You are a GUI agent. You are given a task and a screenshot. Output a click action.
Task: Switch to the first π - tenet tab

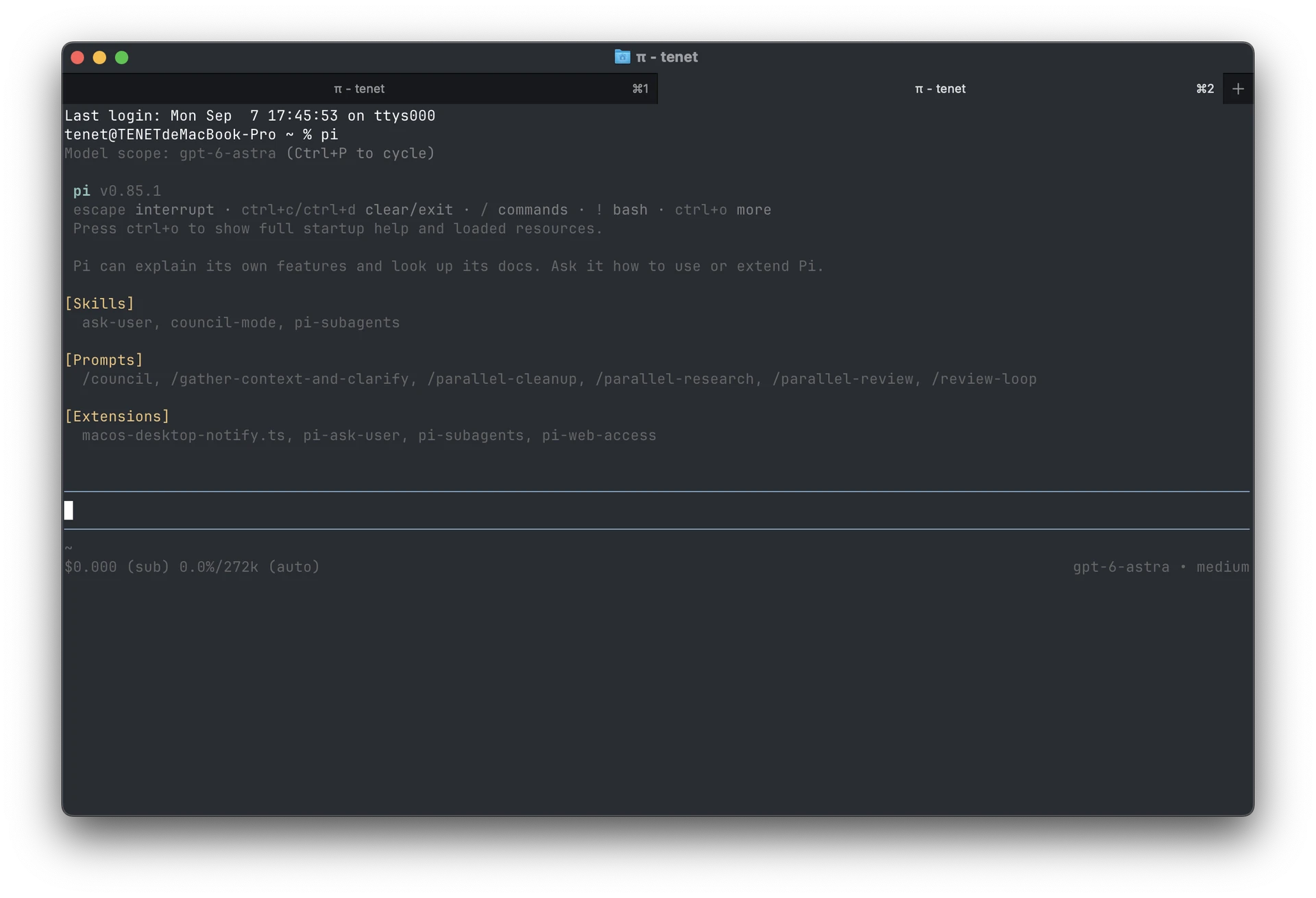click(x=360, y=88)
